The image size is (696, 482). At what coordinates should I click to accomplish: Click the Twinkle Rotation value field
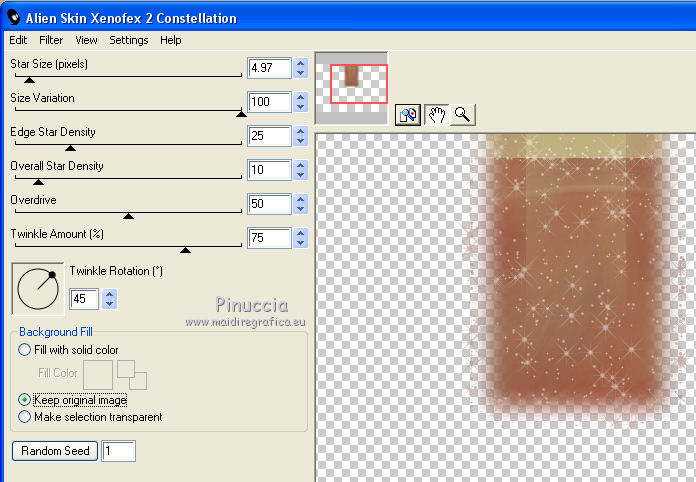tap(84, 299)
